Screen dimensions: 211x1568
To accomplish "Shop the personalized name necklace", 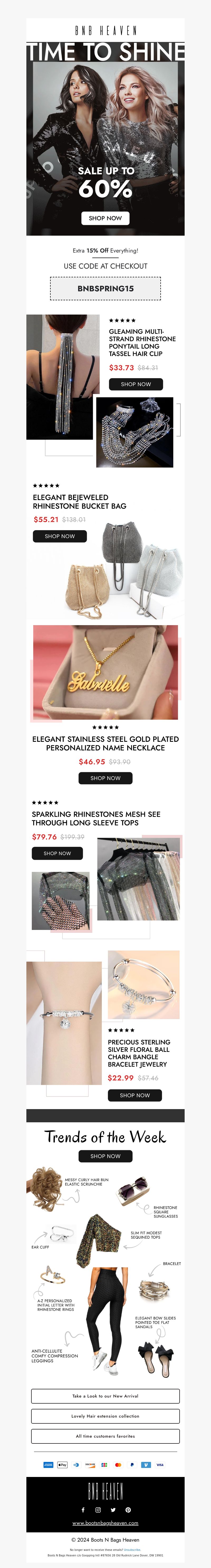I will 105,778.
